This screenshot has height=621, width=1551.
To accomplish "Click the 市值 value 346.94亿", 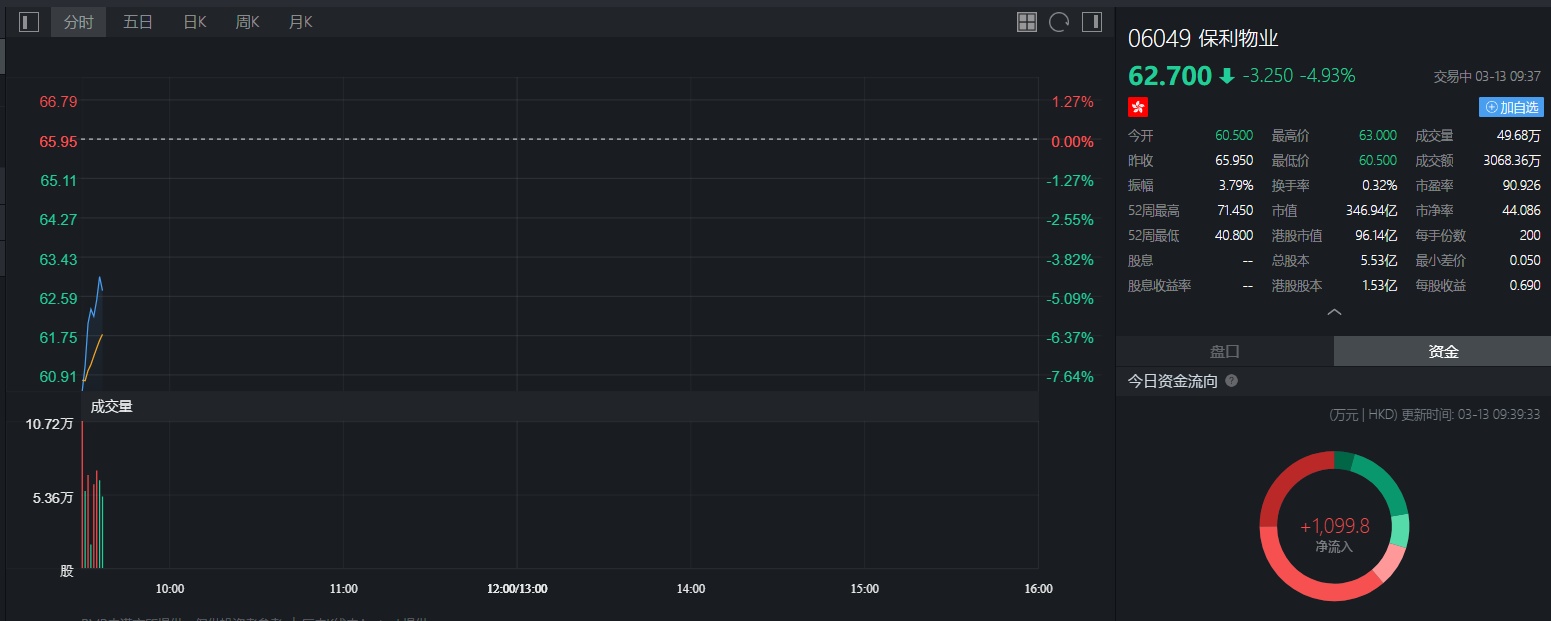I will coord(1372,210).
